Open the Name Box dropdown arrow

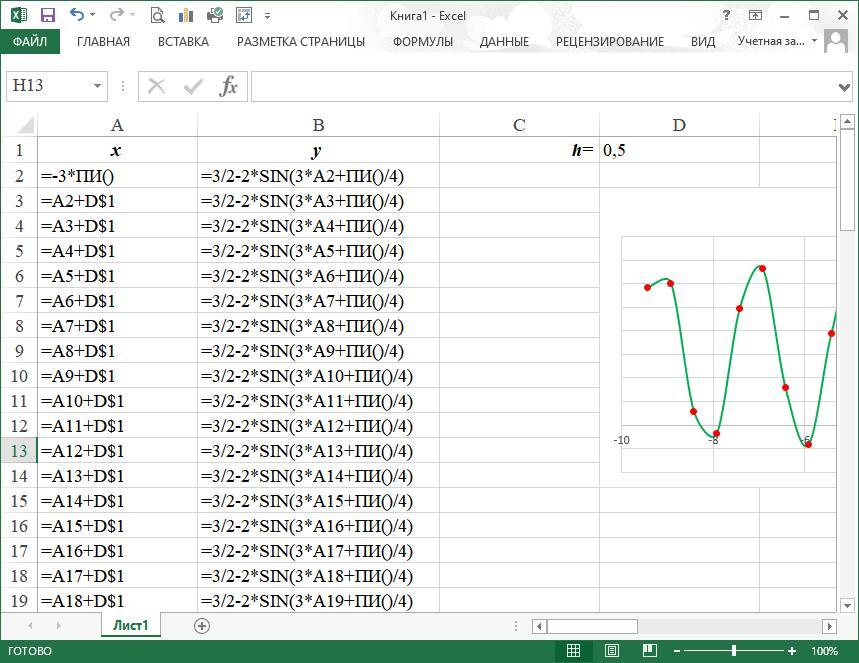97,86
